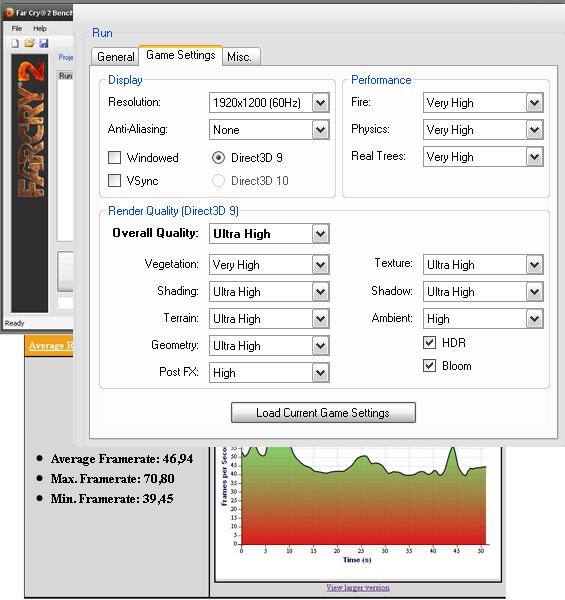Open the Anti-Aliasing dropdown
The width and height of the screenshot is (565, 600).
269,129
